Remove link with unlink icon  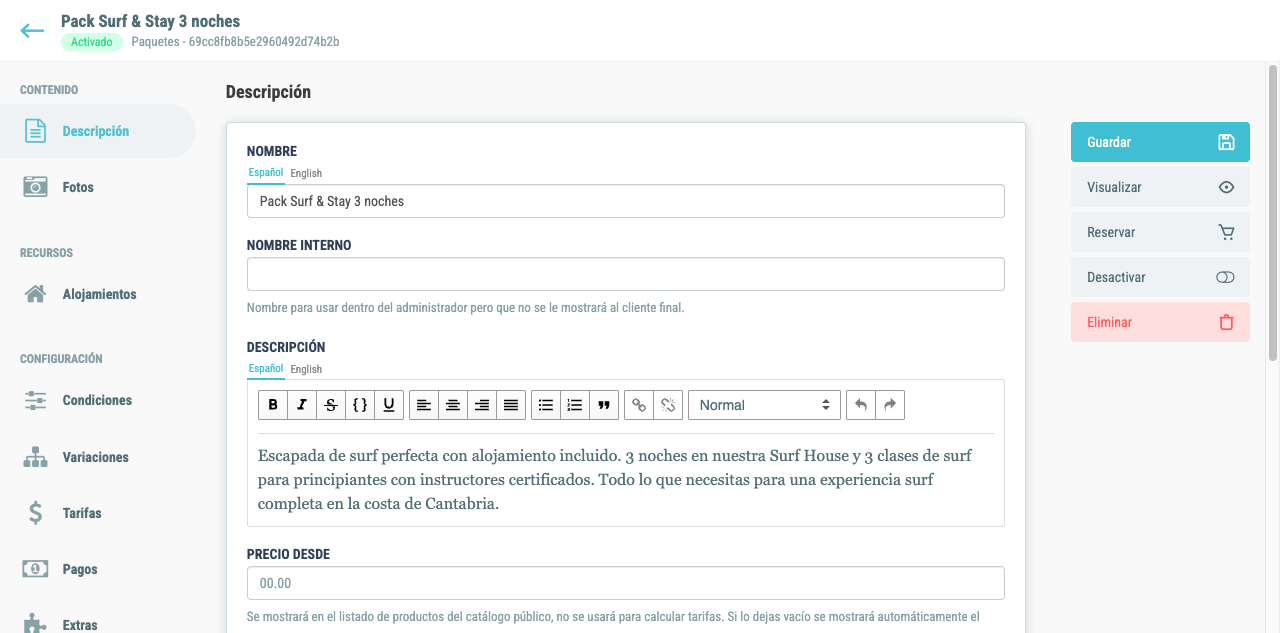coord(668,405)
